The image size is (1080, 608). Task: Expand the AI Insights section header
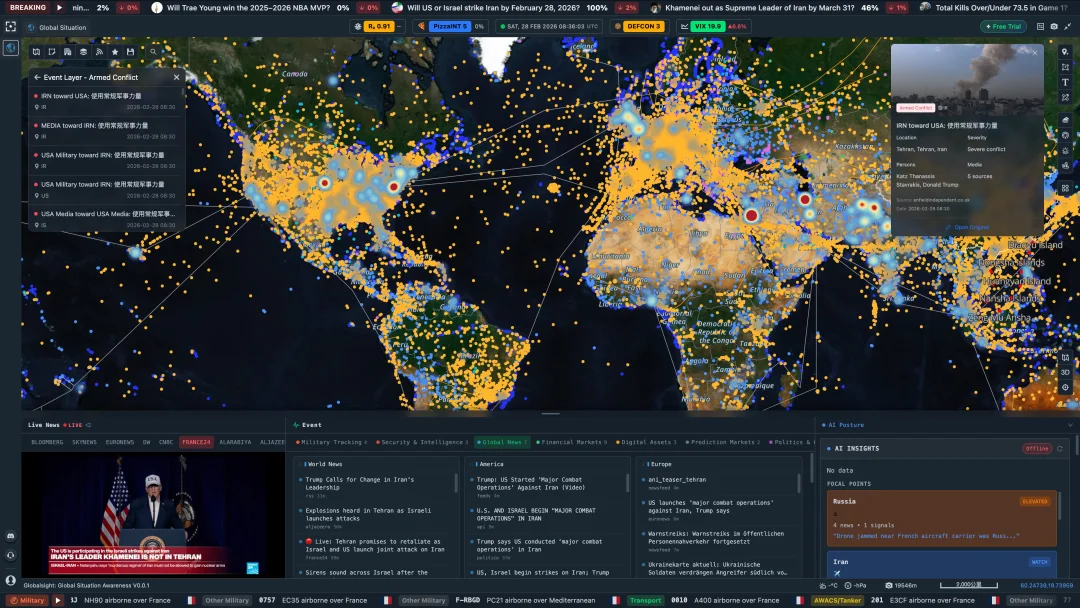pos(857,449)
